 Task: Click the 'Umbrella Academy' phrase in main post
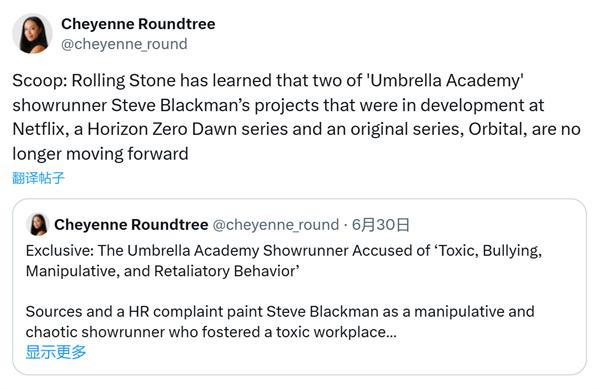[445, 81]
